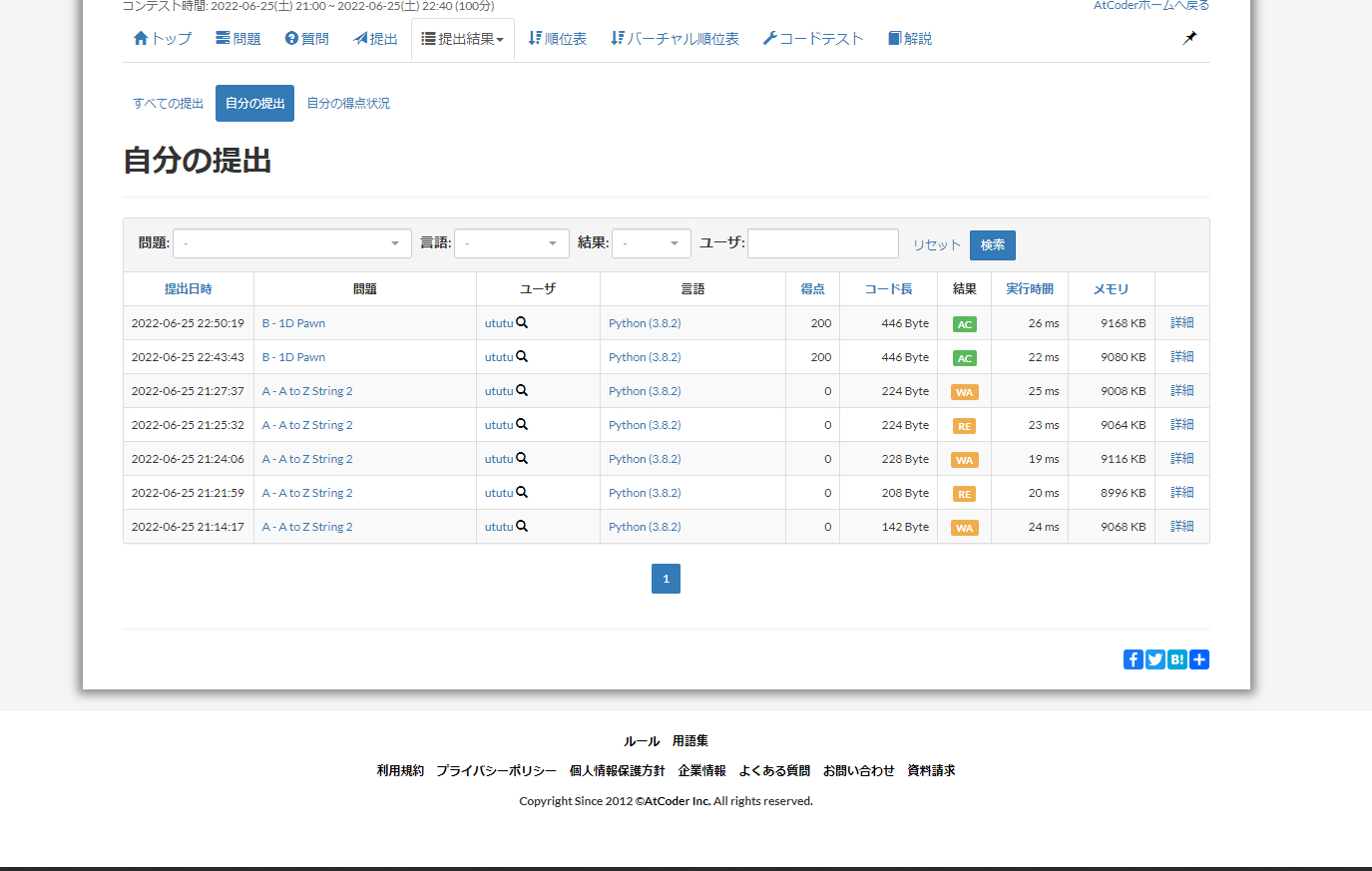Open the magnifier icon next to top ututu entry

tap(522, 323)
